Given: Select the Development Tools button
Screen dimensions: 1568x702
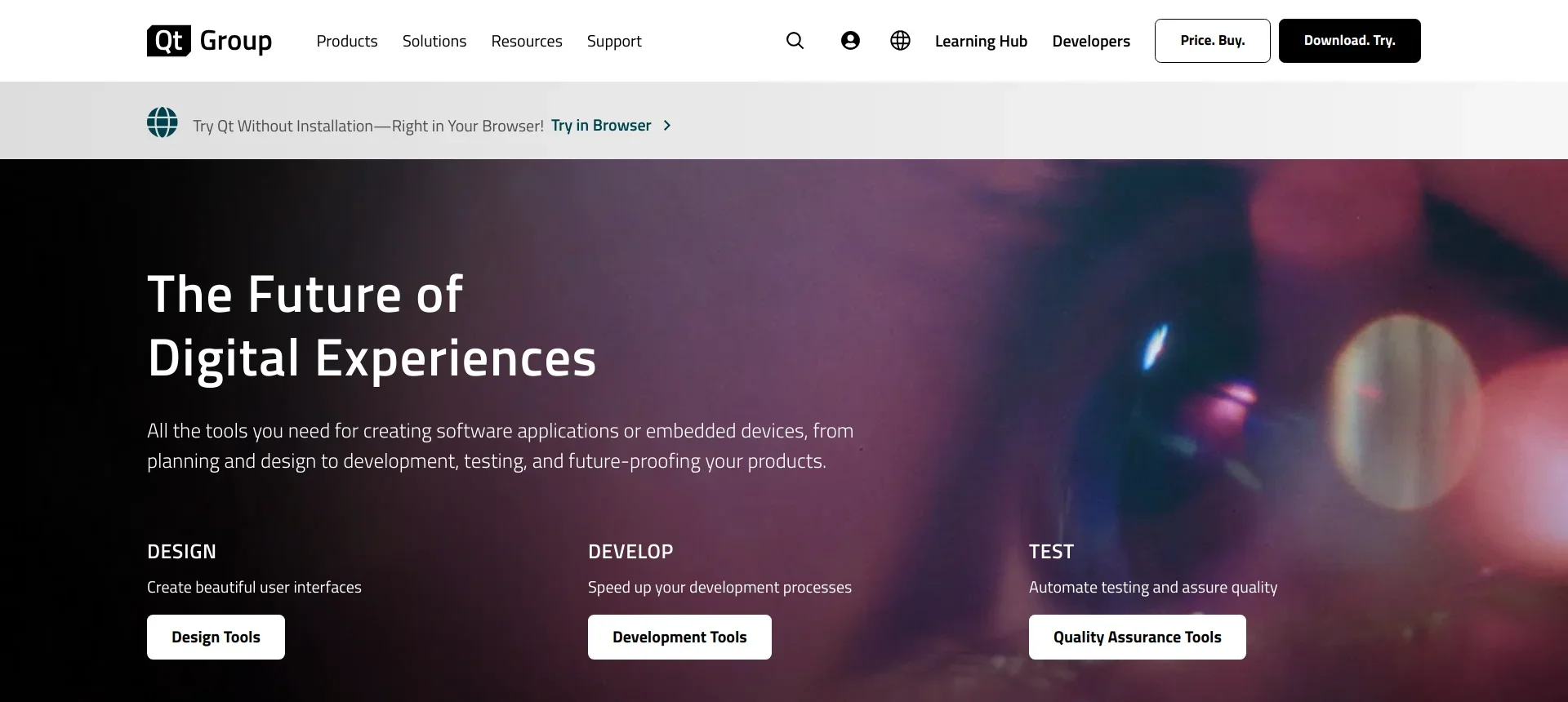Looking at the screenshot, I should pyautogui.click(x=679, y=637).
